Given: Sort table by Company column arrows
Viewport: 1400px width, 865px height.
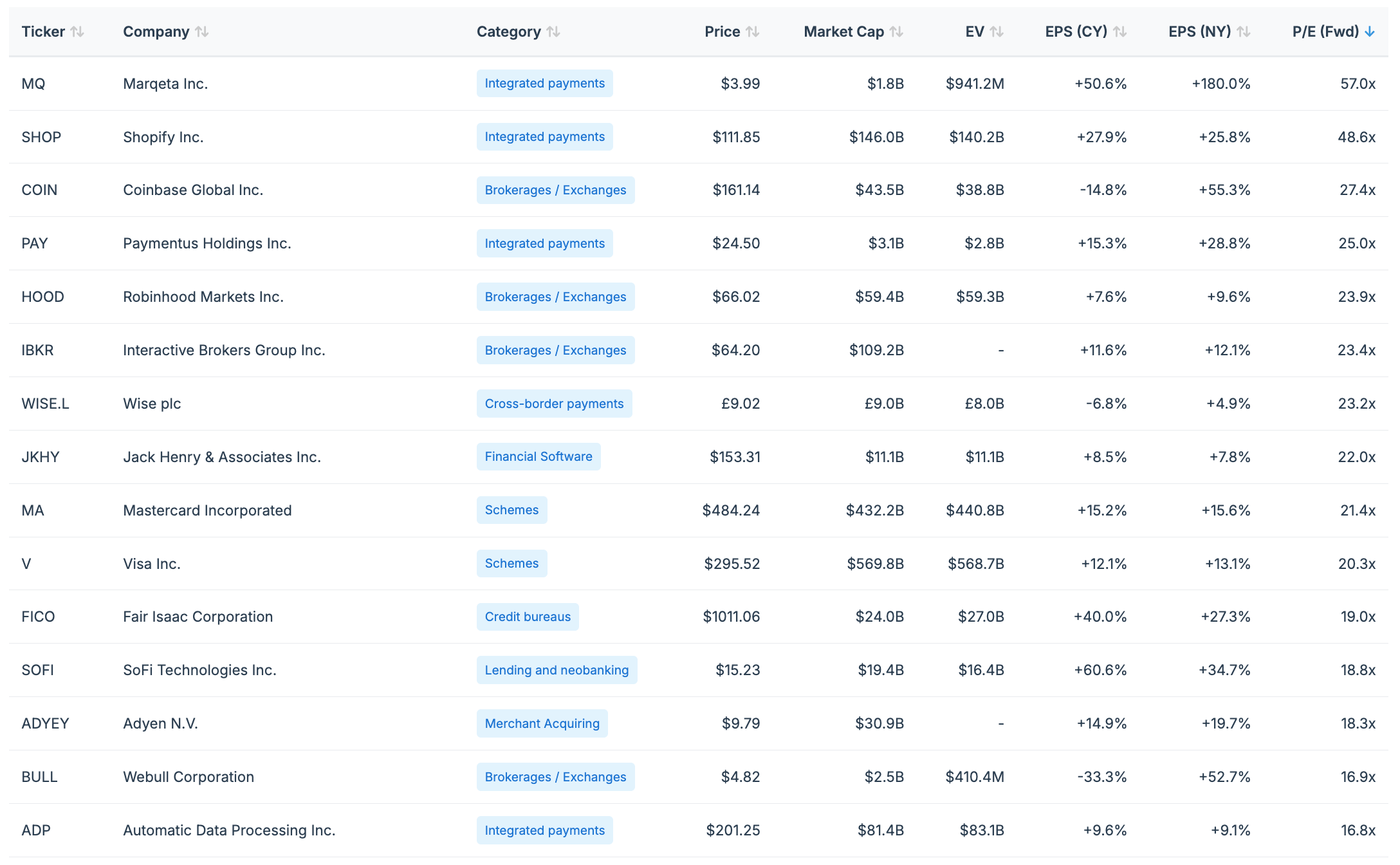Looking at the screenshot, I should pyautogui.click(x=202, y=32).
